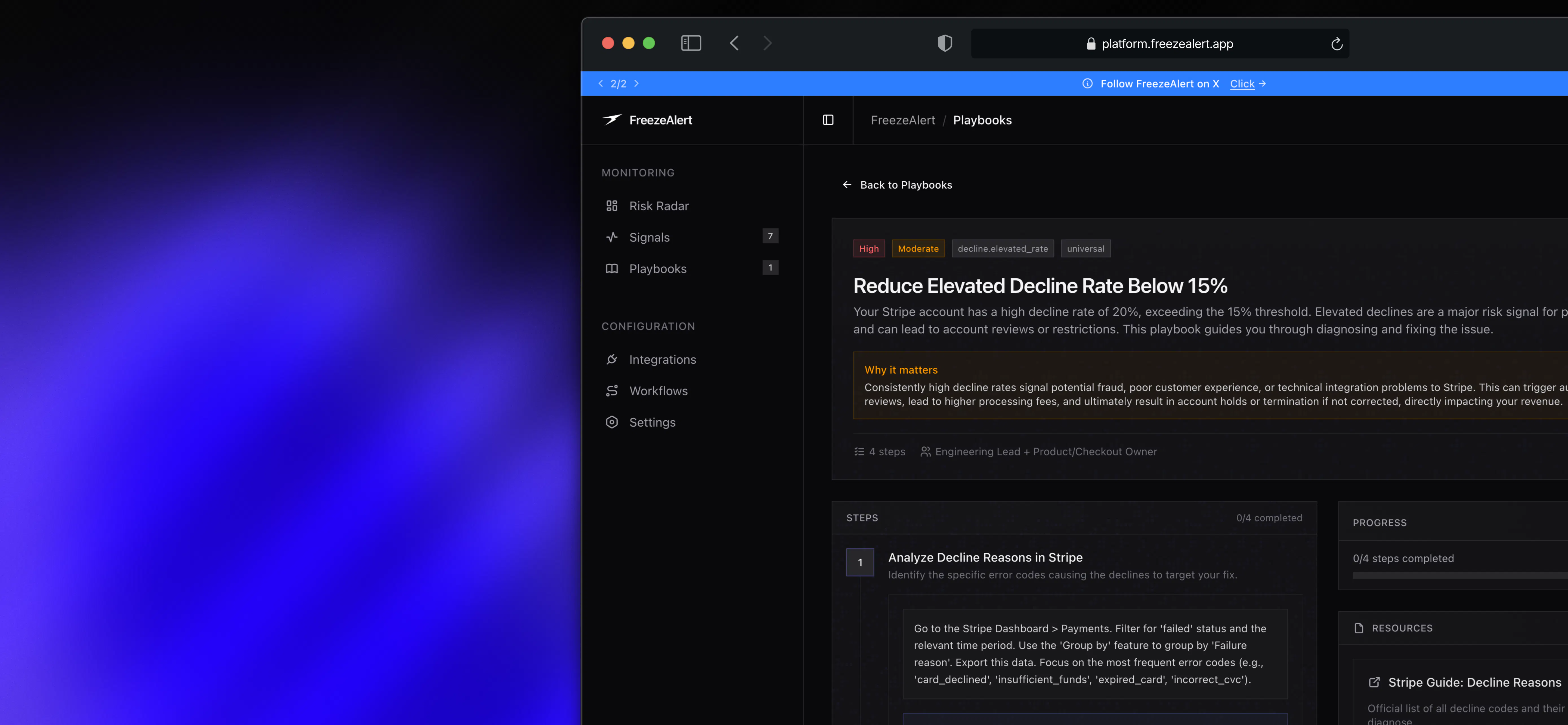Reload the page with the refresh icon

(x=1336, y=44)
